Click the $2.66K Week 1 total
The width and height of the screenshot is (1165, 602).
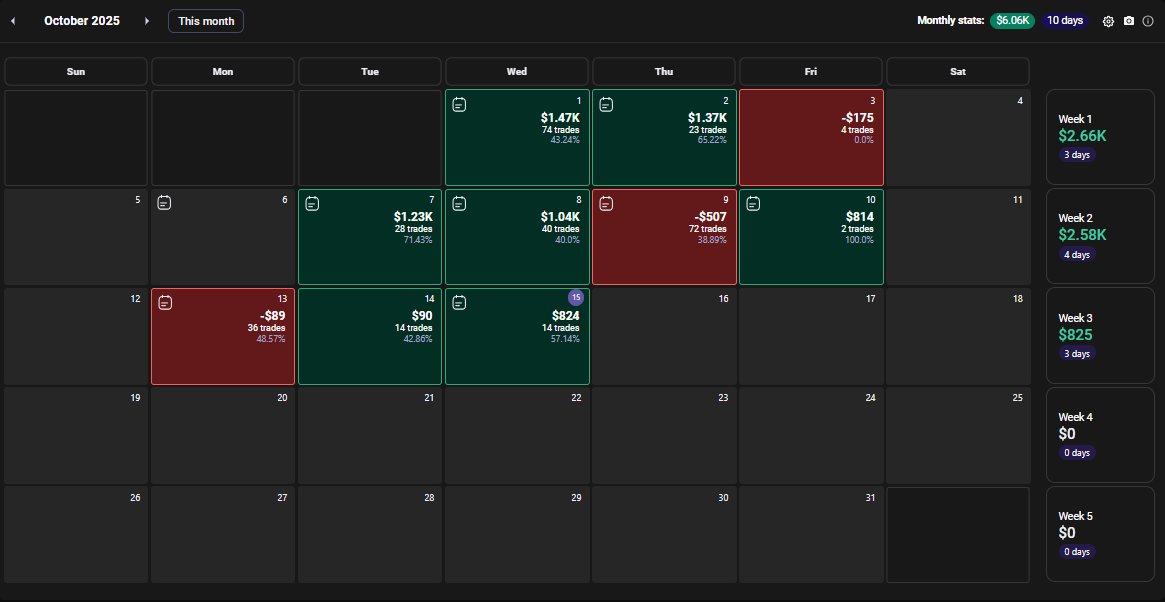tap(1083, 136)
